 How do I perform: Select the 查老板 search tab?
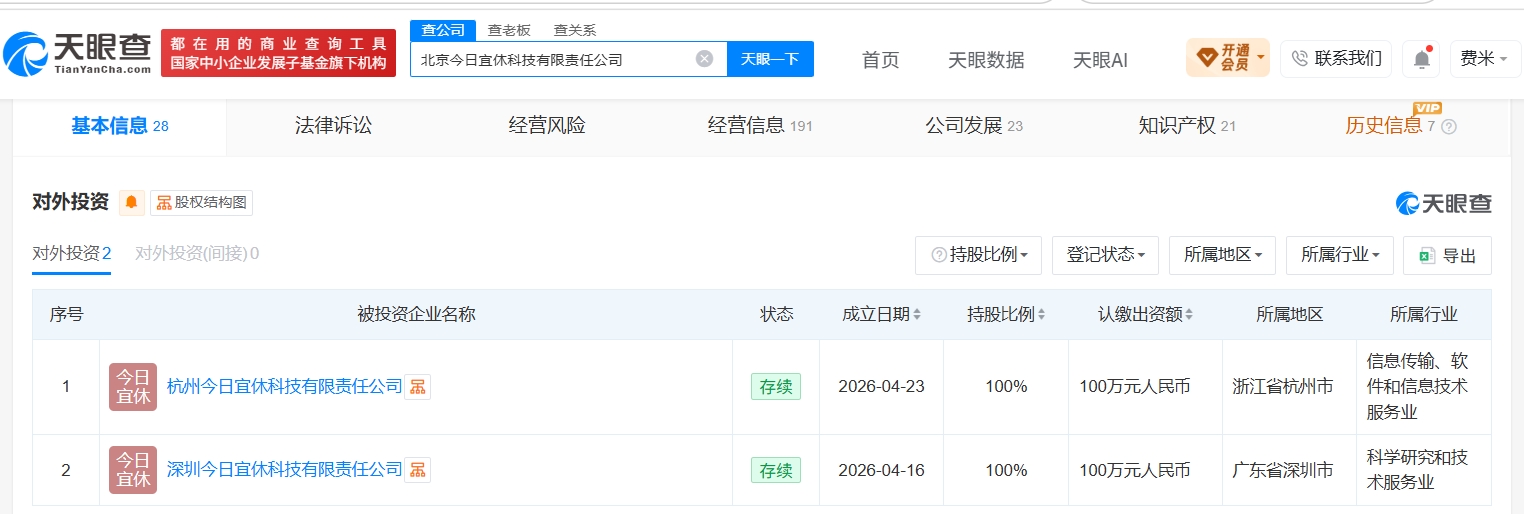coord(509,30)
